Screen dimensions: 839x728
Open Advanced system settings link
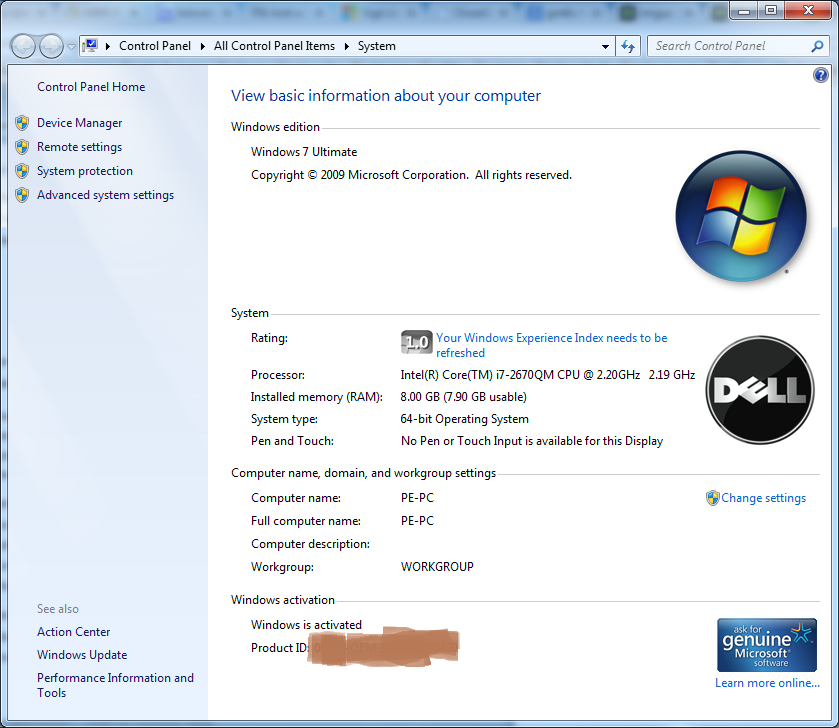[105, 195]
